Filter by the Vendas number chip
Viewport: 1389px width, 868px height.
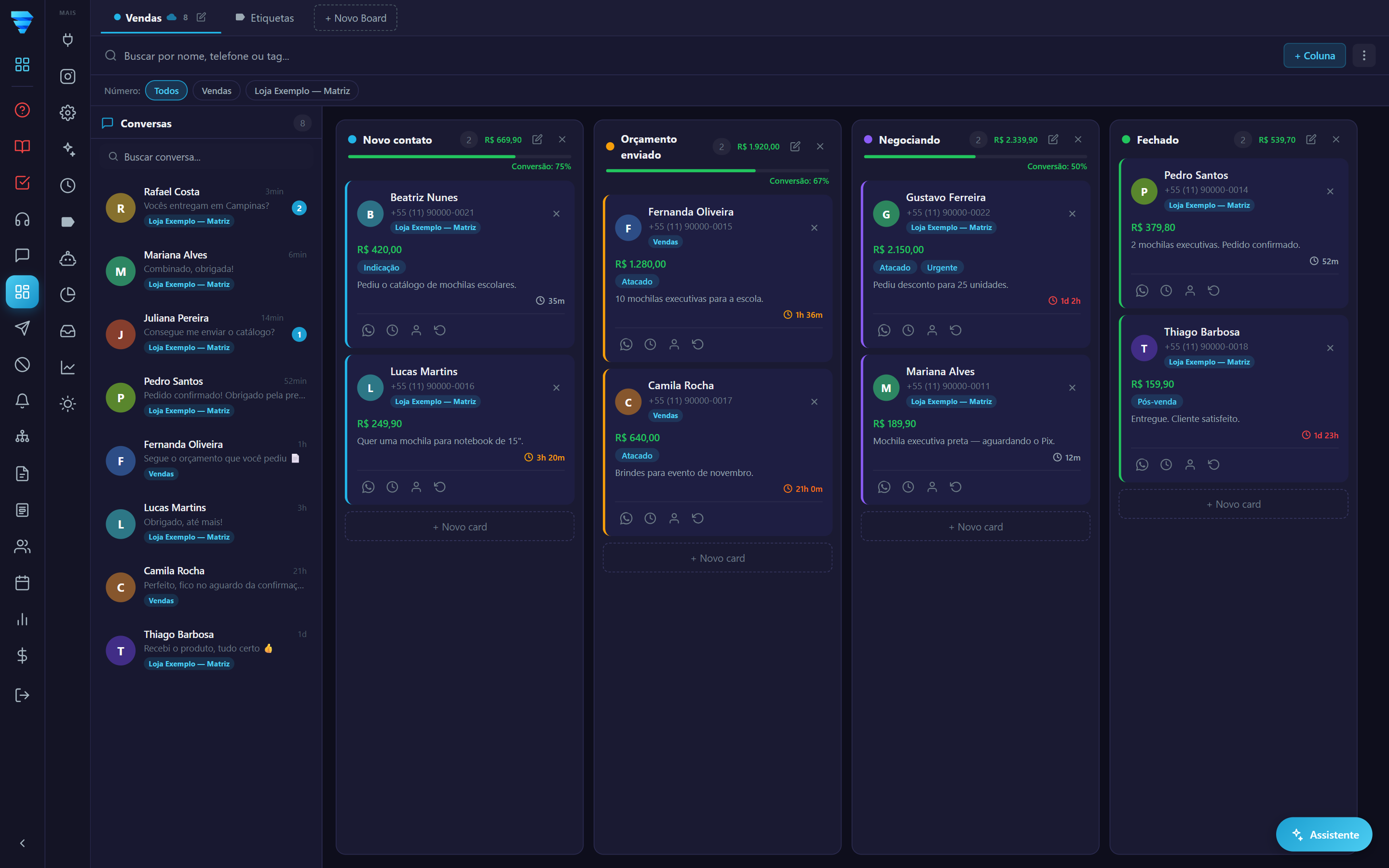pos(217,91)
